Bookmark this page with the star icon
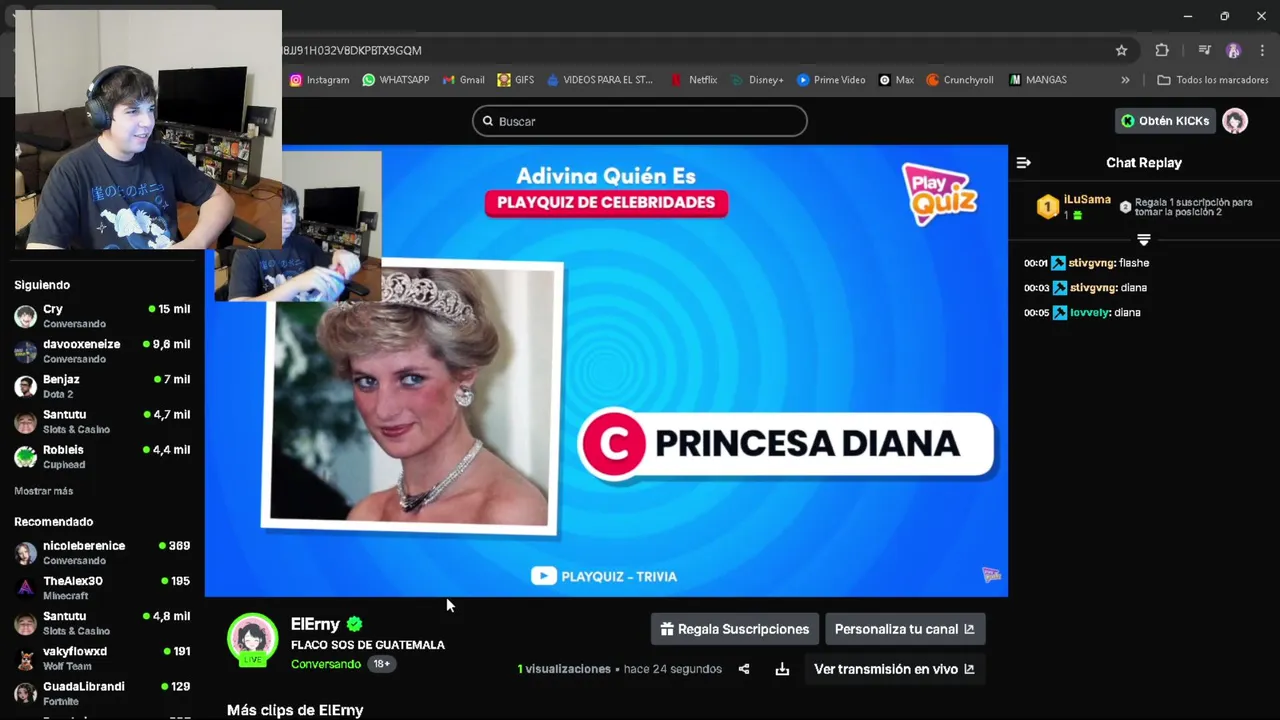 1121,50
